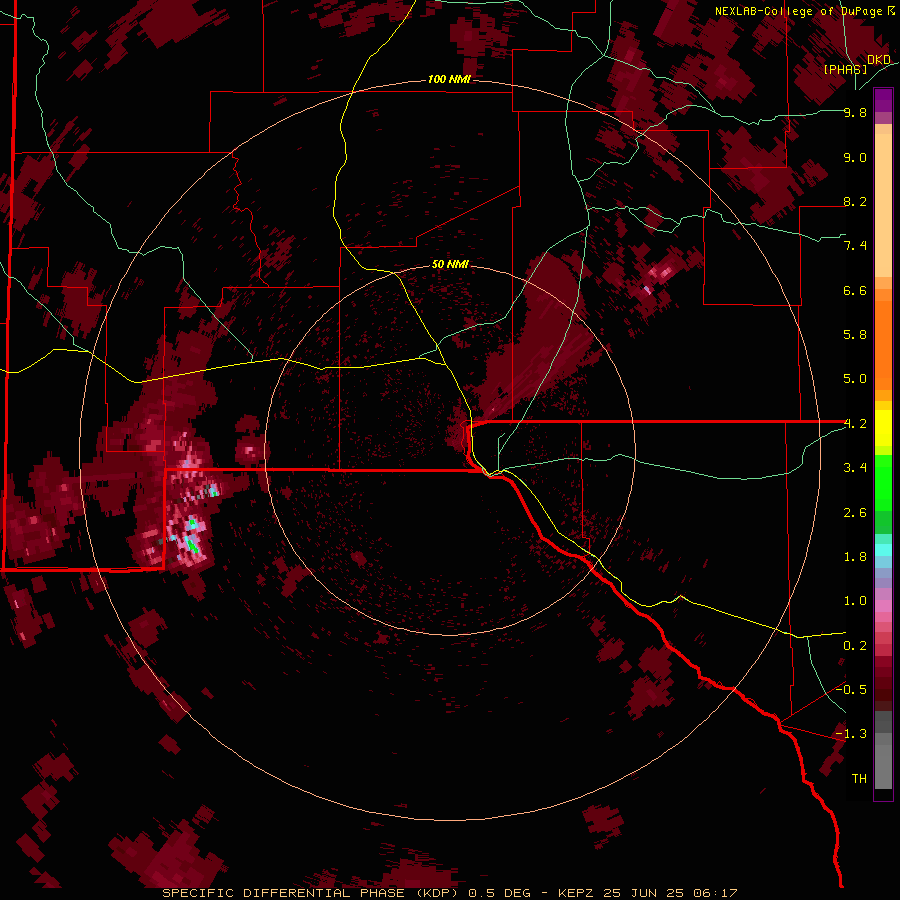Pick the yellow segment of the color bar
Screen dimensions: 900x900
(883, 428)
